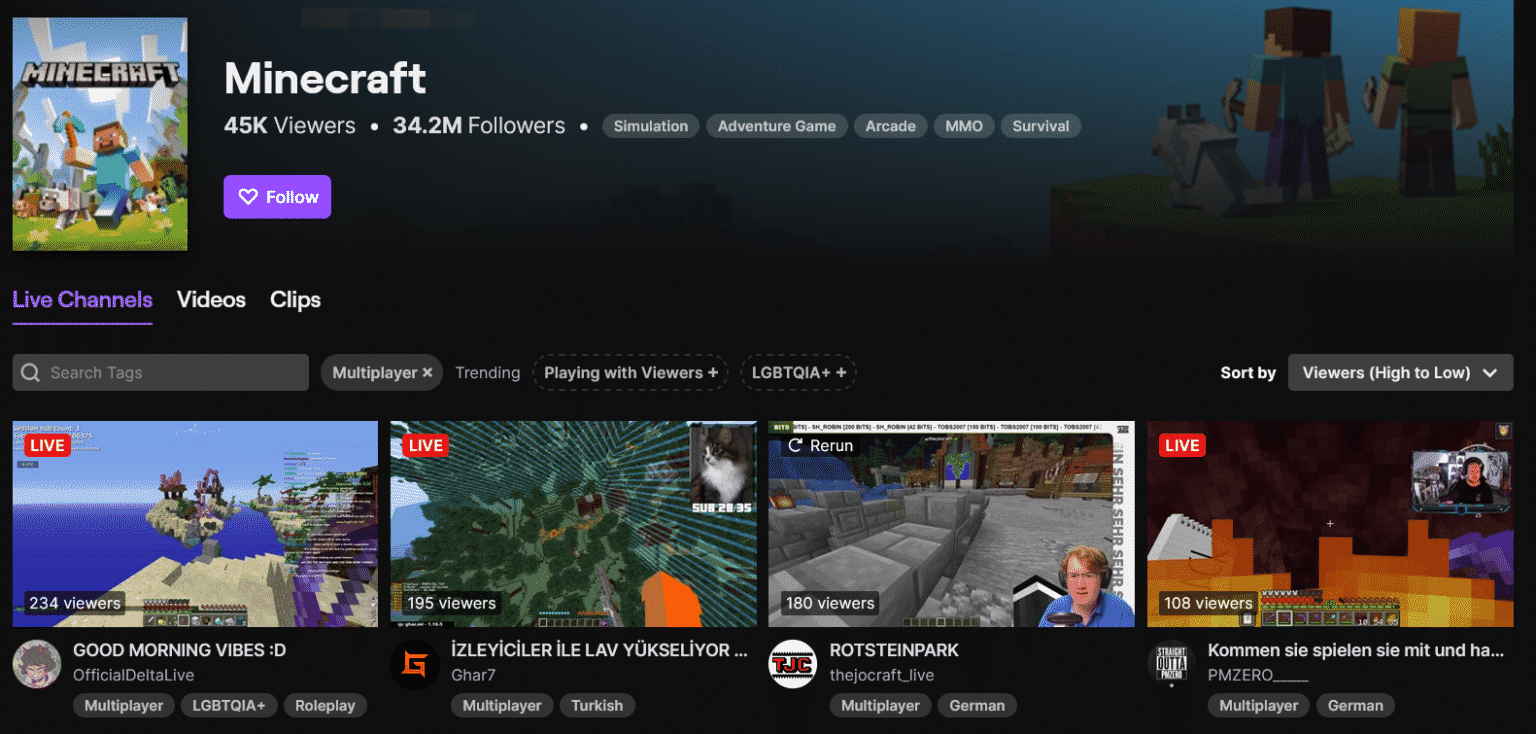Enable the Playing with Viewers filter
Screen dimensions: 1536x734
[x=630, y=372]
